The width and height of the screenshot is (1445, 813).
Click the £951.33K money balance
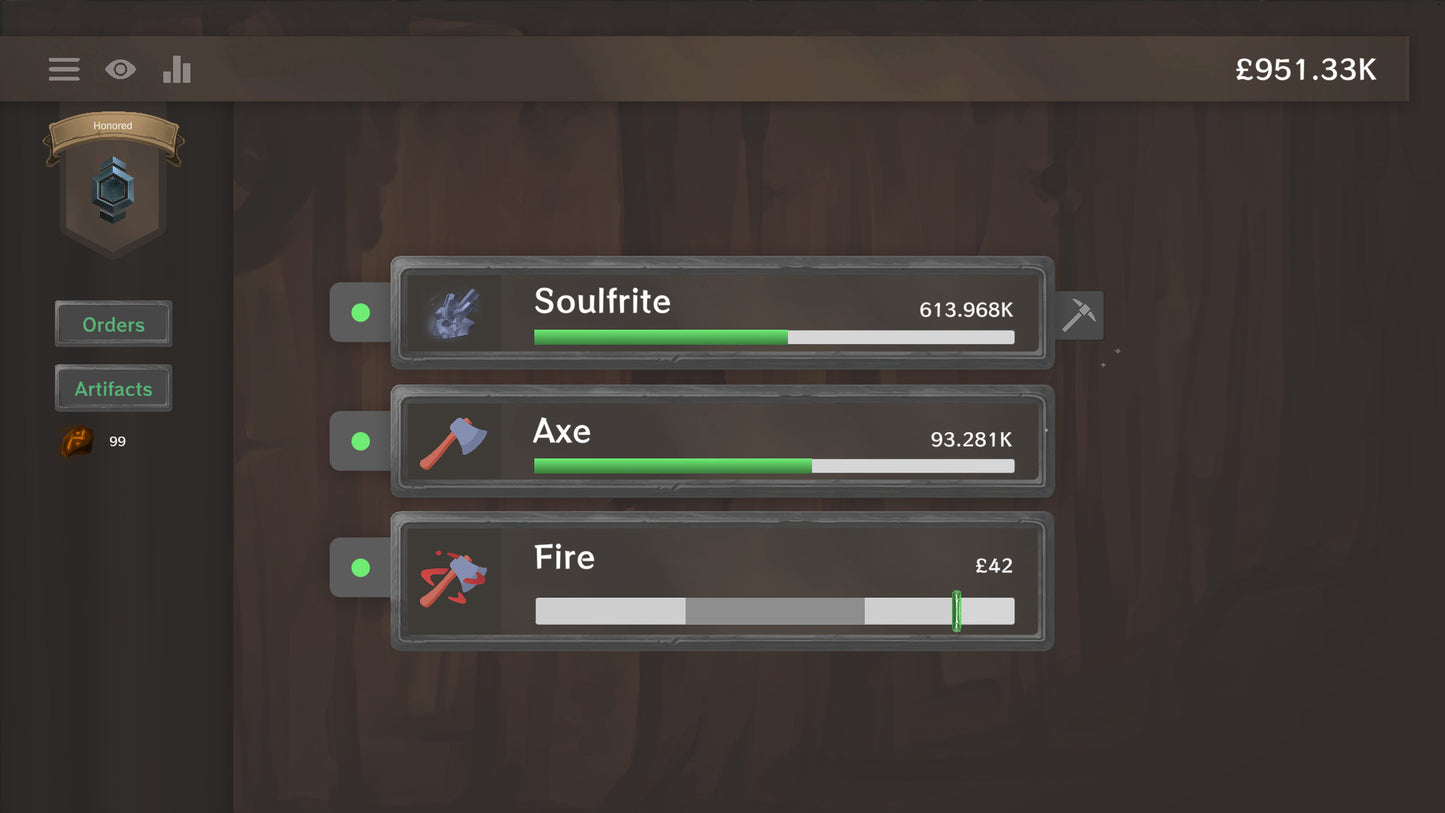[1306, 69]
